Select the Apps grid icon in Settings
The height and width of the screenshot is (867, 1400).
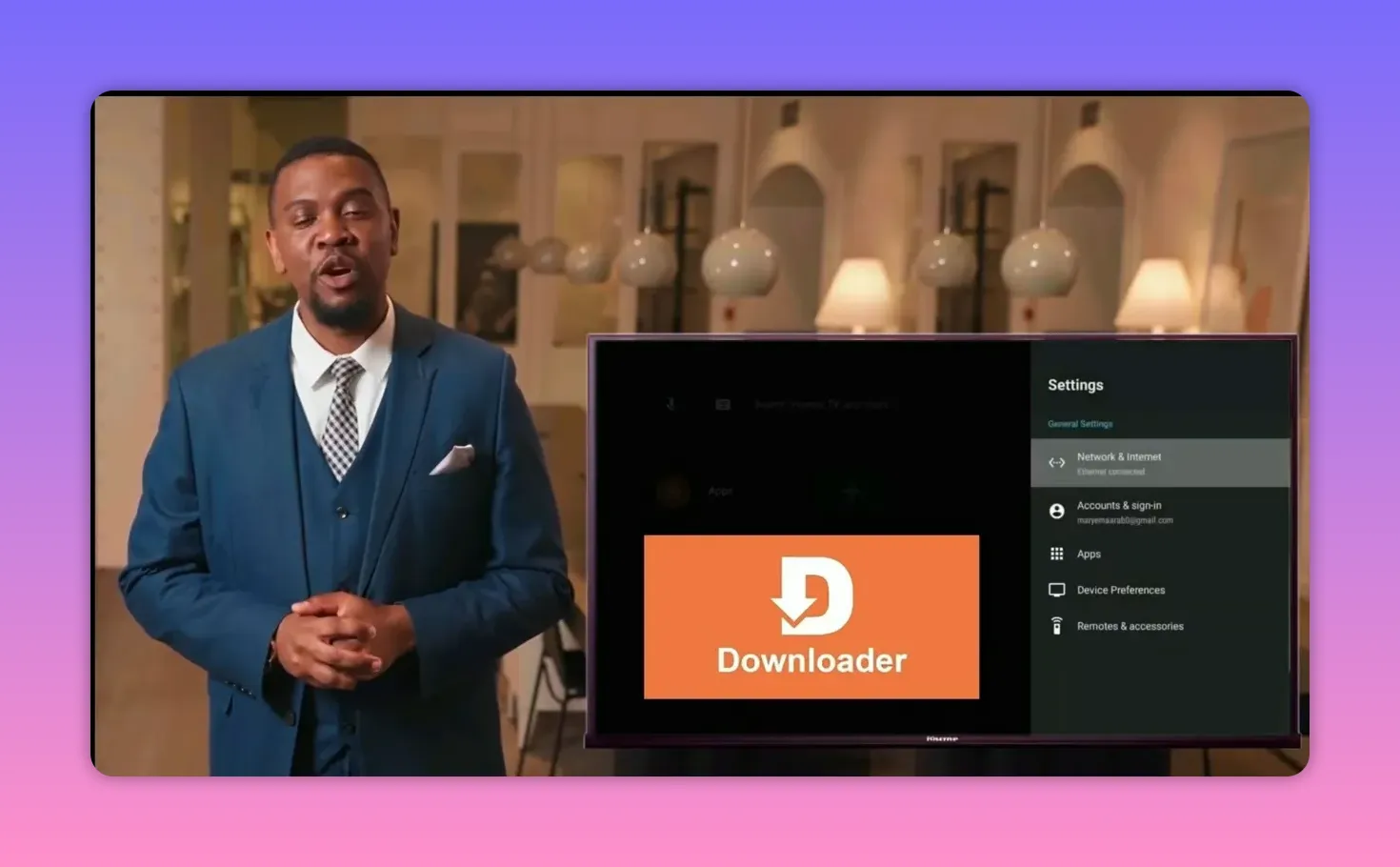point(1056,554)
